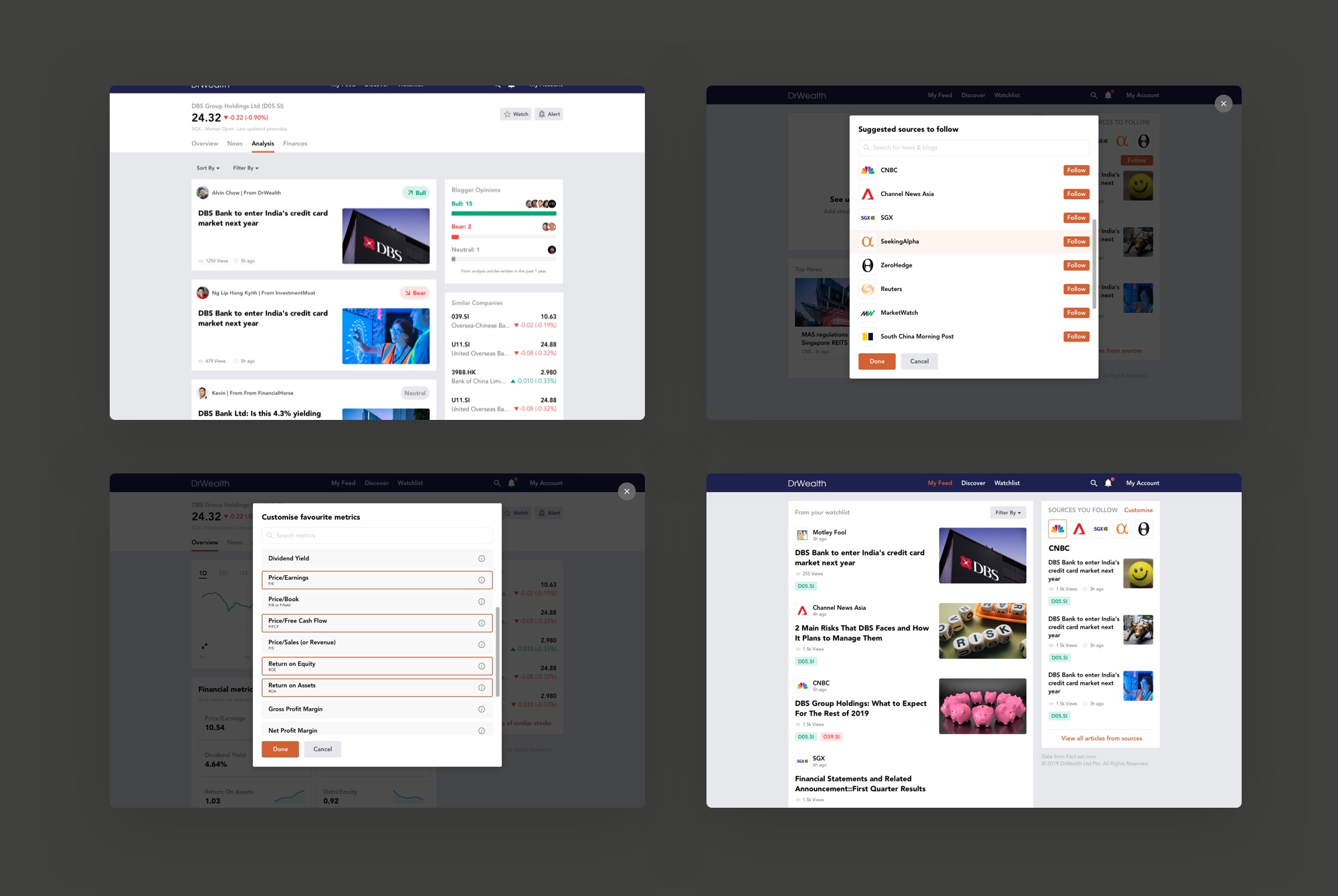Click info icon beside Dividend Yield metric
1338x896 pixels.
[x=481, y=558]
